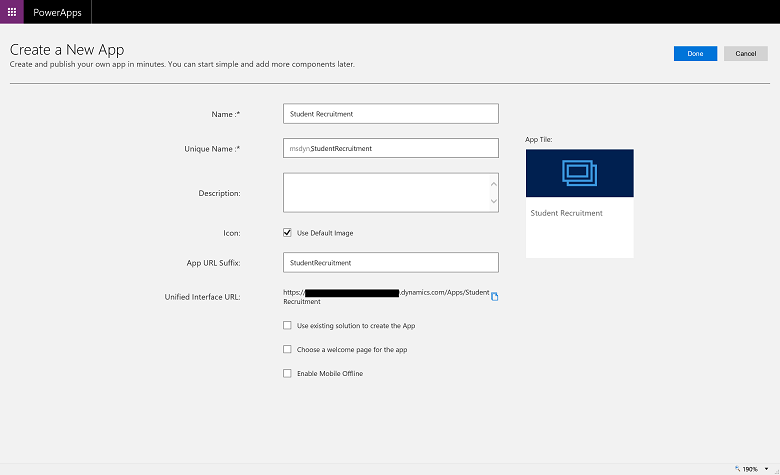Enable Mobile Offline checkbox
780x475 pixels.
coord(288,374)
